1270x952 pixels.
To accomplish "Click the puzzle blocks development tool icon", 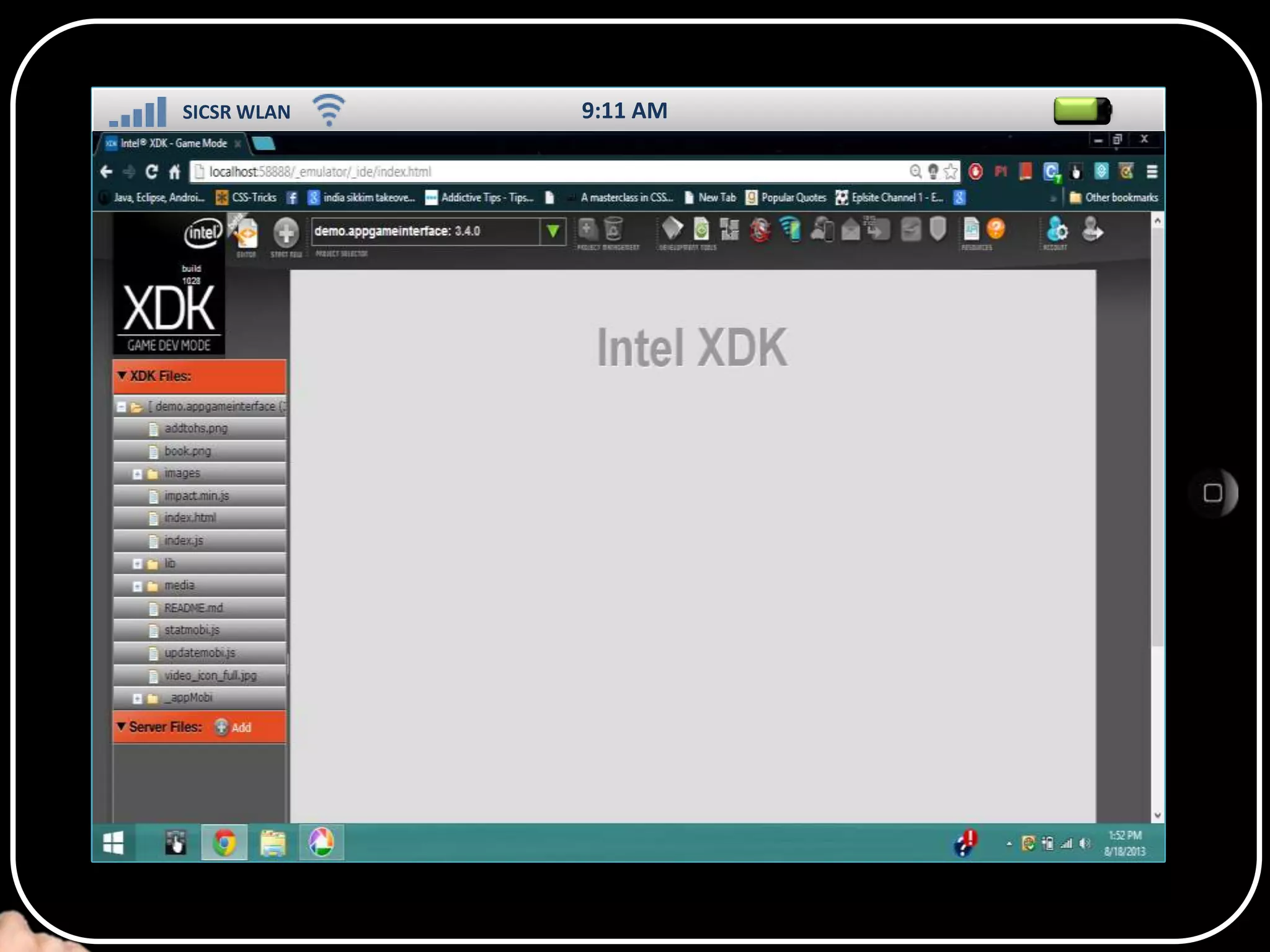I will [x=729, y=229].
